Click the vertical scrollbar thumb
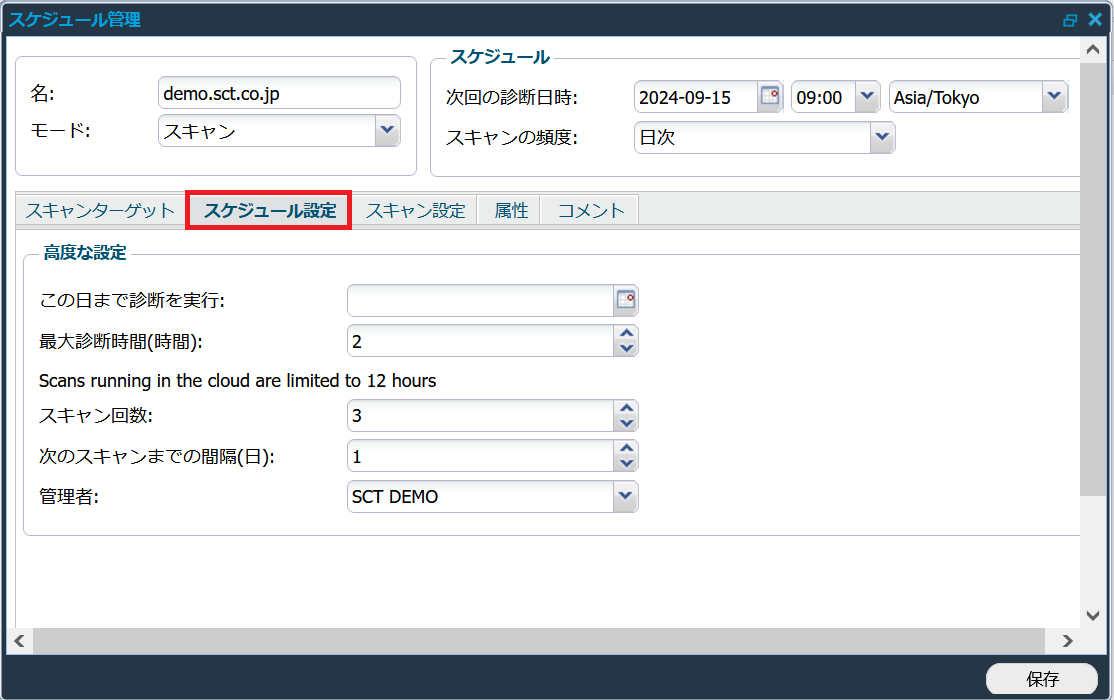 [1093, 279]
